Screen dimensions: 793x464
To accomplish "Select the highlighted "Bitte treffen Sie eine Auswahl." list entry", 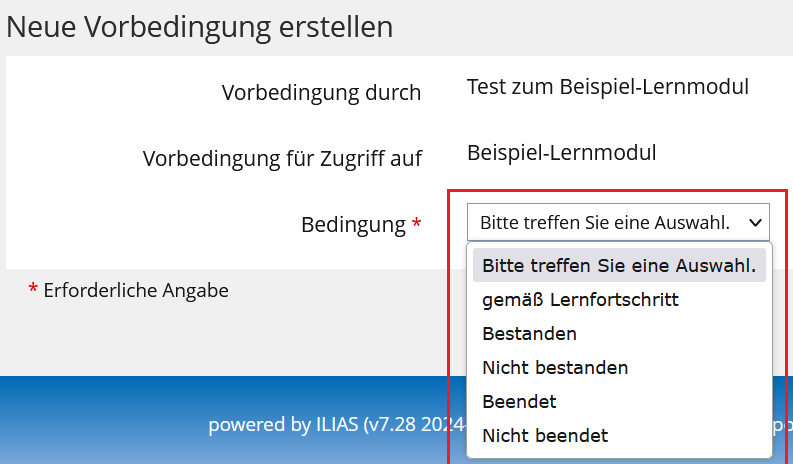I will click(618, 266).
